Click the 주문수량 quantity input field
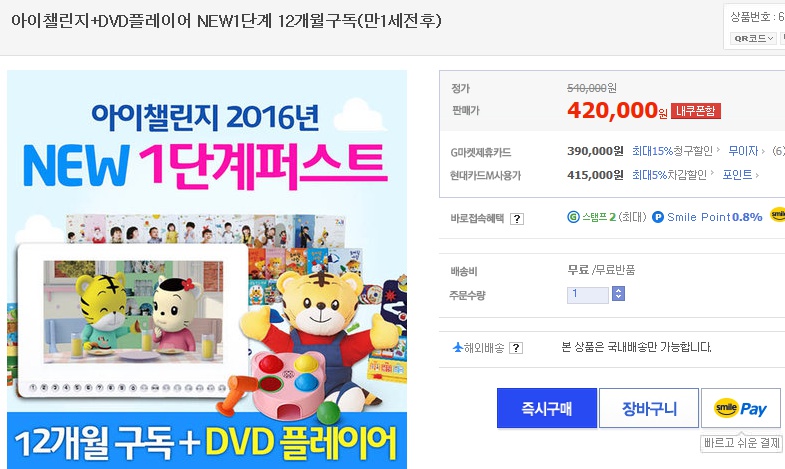Image resolution: width=785 pixels, height=469 pixels. pos(588,295)
